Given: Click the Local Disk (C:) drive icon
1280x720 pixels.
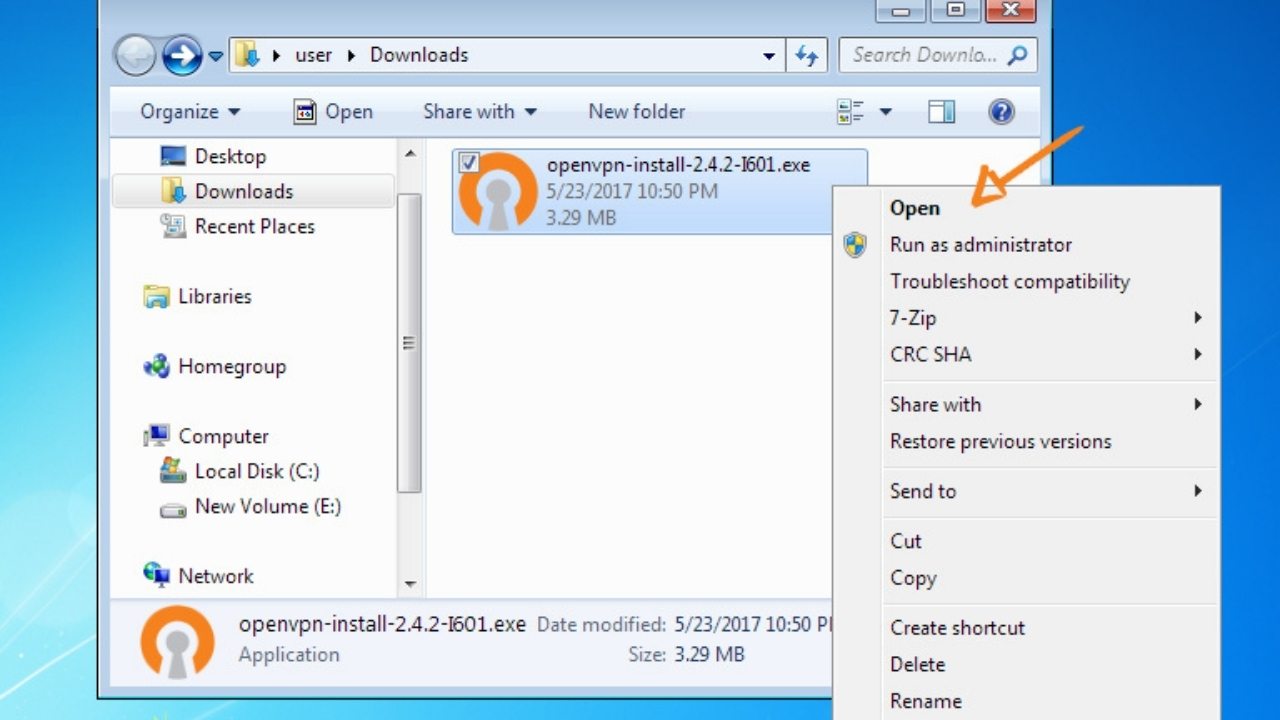Looking at the screenshot, I should tap(173, 471).
